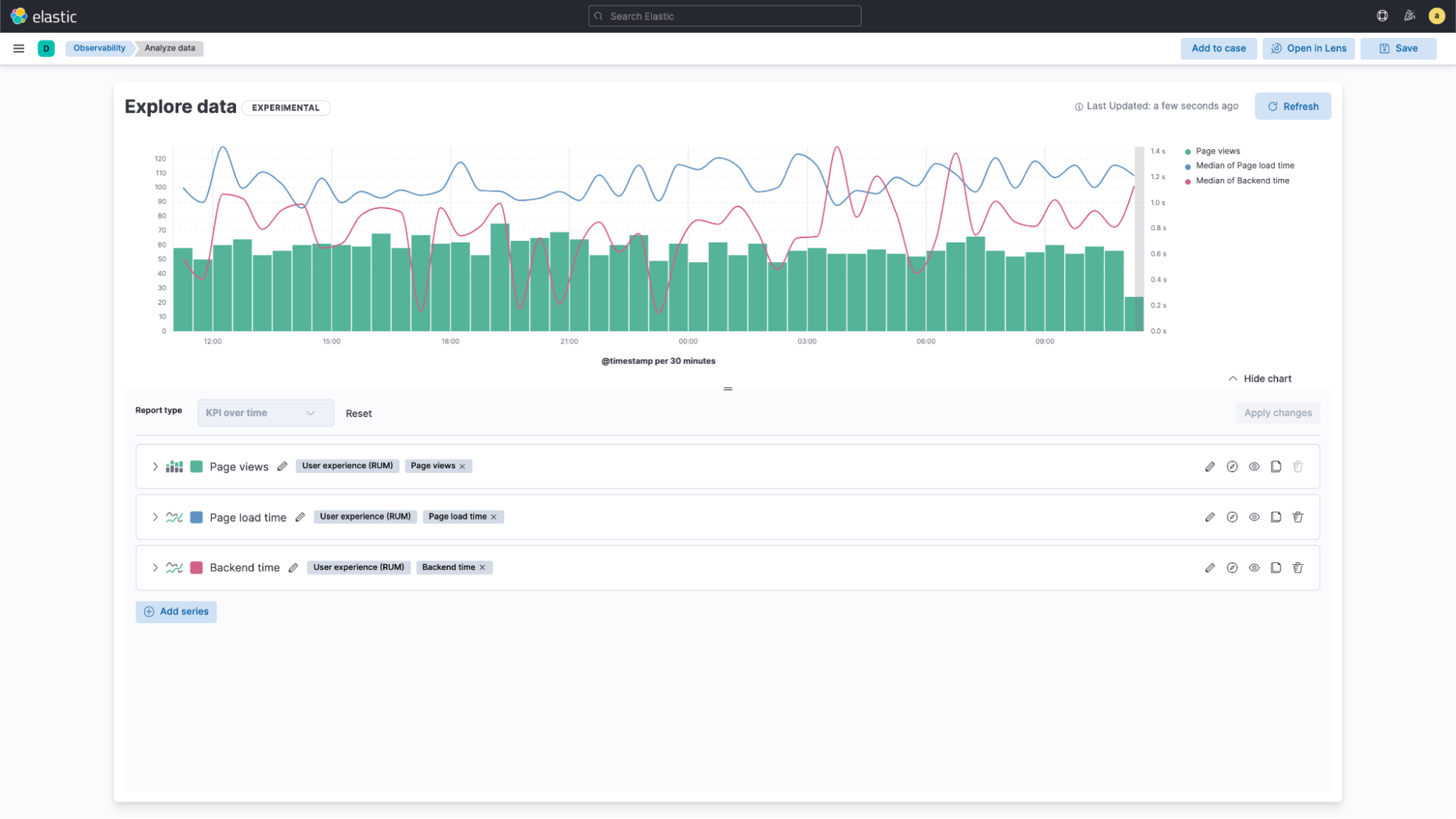Add a new series
The height and width of the screenshot is (819, 1456).
coord(176,612)
